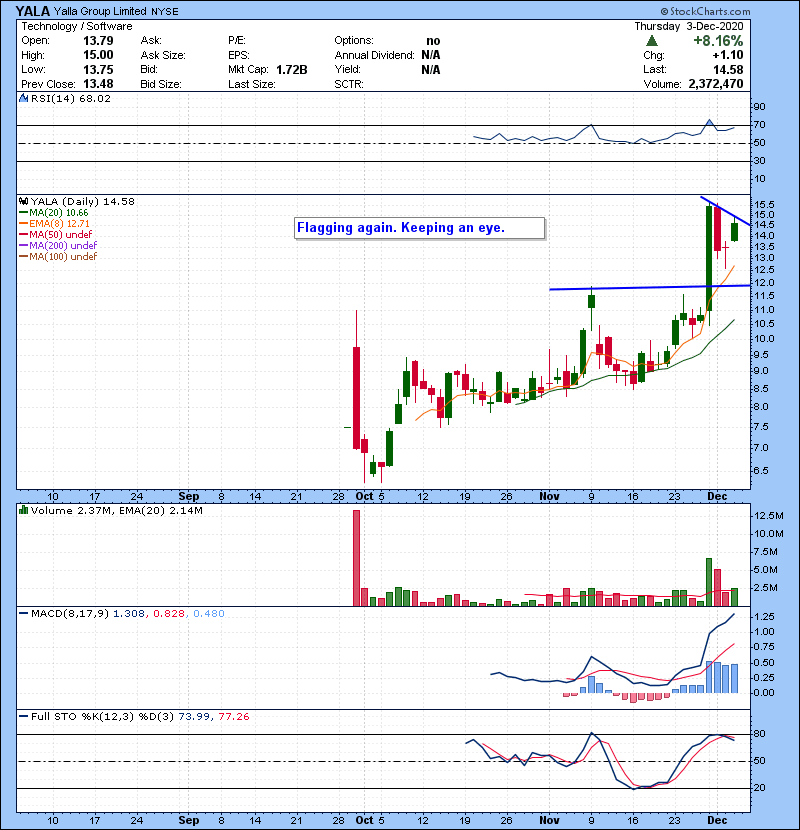Click the MACD histogram value 0.480
Image resolution: width=800 pixels, height=830 pixels.
(209, 614)
